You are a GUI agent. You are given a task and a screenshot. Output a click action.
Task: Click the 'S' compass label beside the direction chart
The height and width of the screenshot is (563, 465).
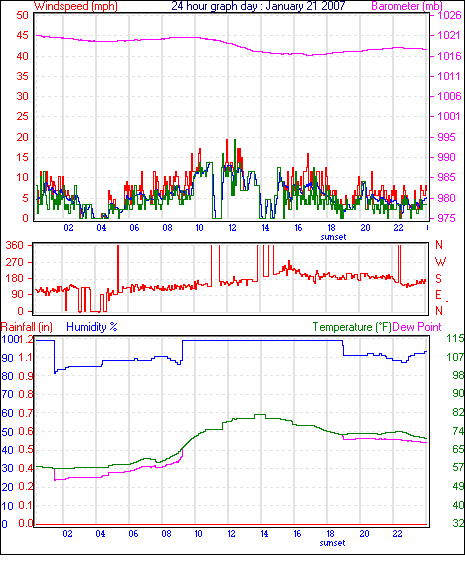pos(438,279)
